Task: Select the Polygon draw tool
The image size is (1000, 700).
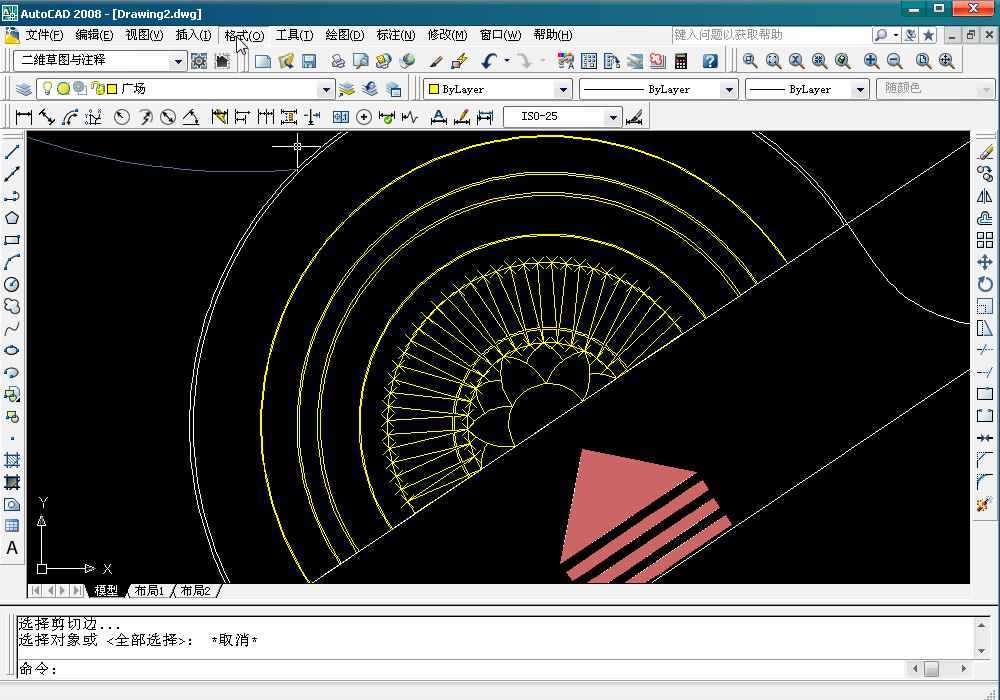Action: pyautogui.click(x=12, y=218)
